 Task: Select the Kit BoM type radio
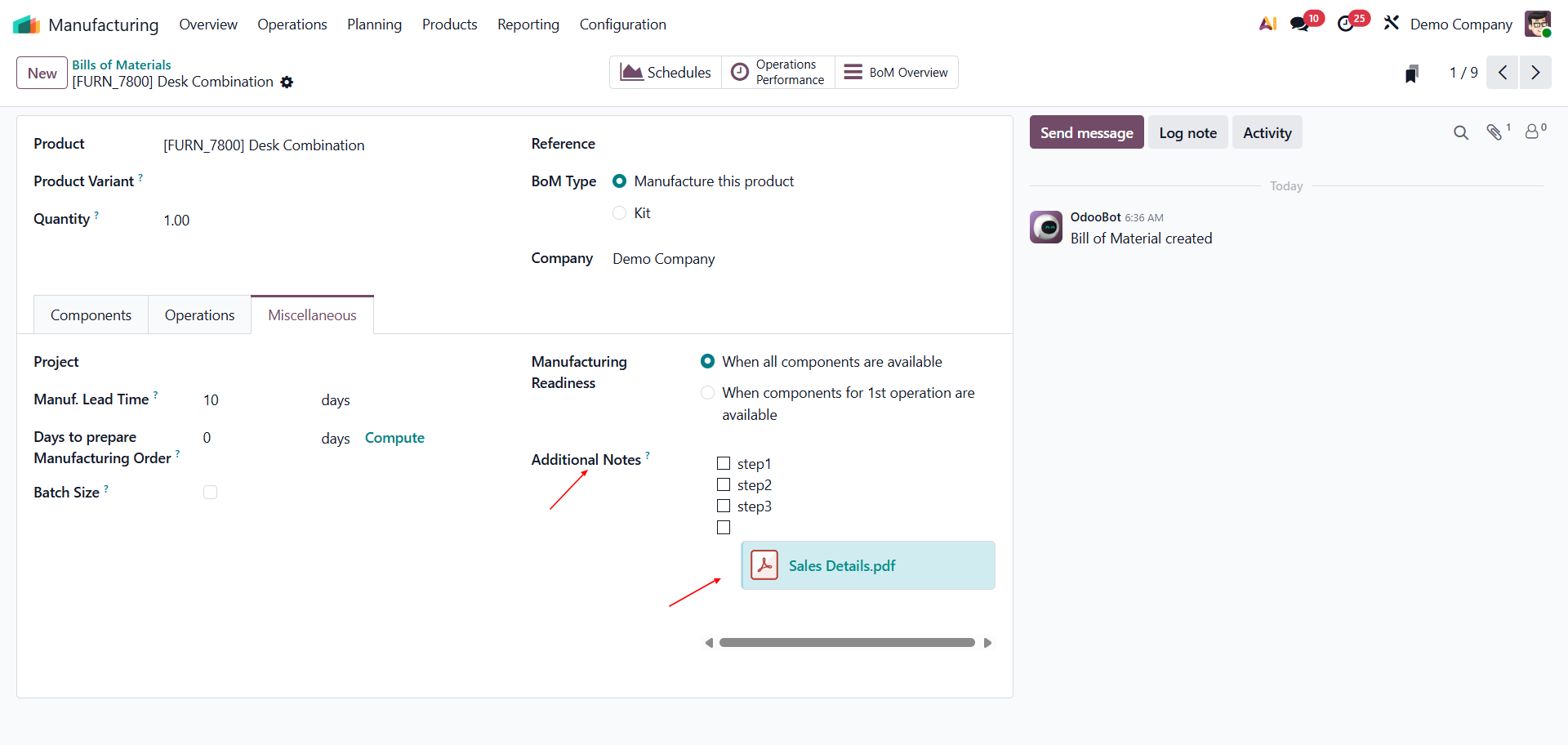[x=620, y=213]
